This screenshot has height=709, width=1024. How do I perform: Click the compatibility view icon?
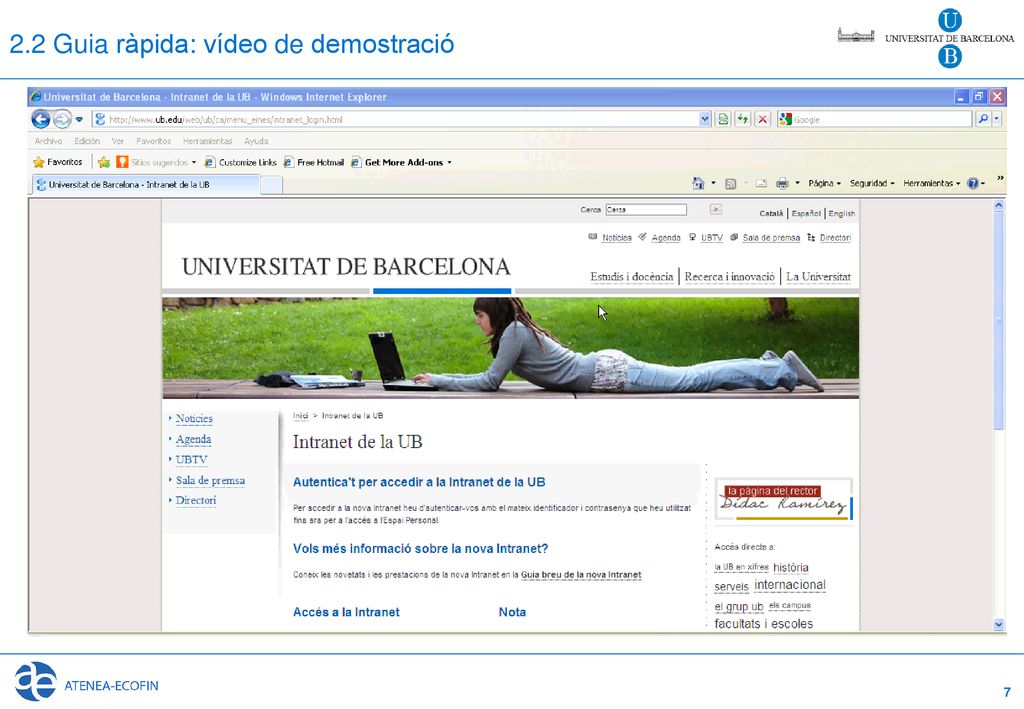tap(723, 119)
